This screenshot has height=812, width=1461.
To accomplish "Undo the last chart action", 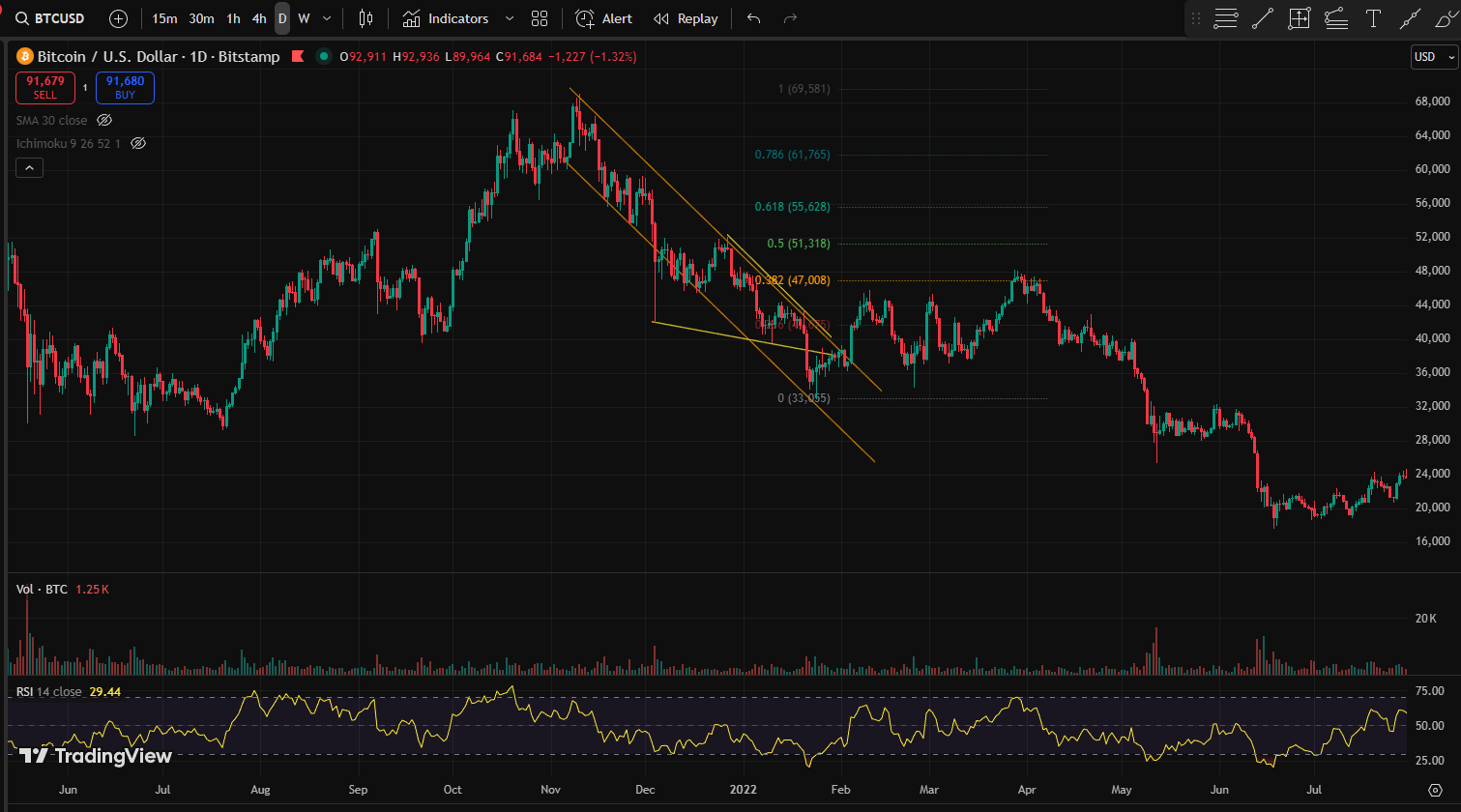I will coord(754,18).
